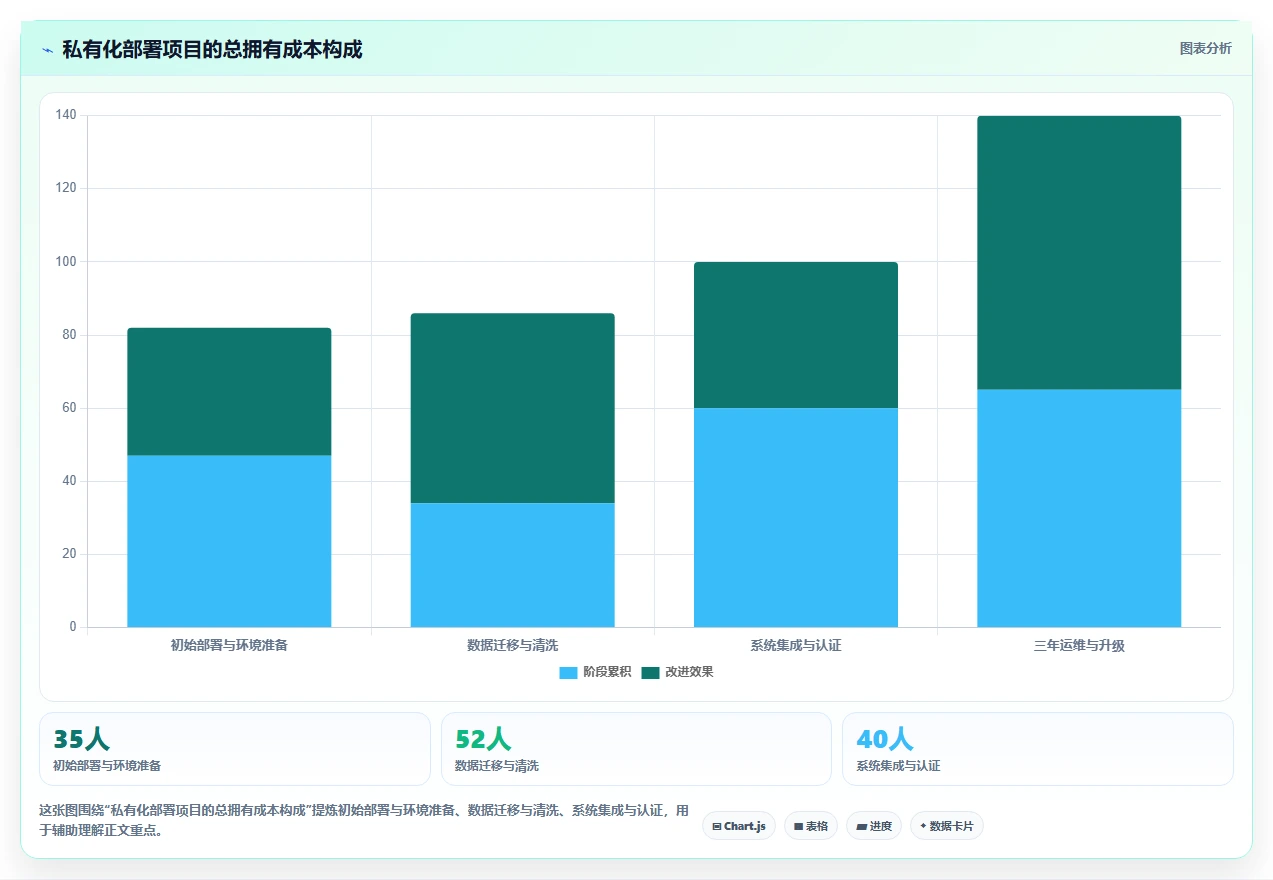Click the blue bar segment for 系统集成与认证
Screen dimensions: 1273x880
tap(796, 517)
